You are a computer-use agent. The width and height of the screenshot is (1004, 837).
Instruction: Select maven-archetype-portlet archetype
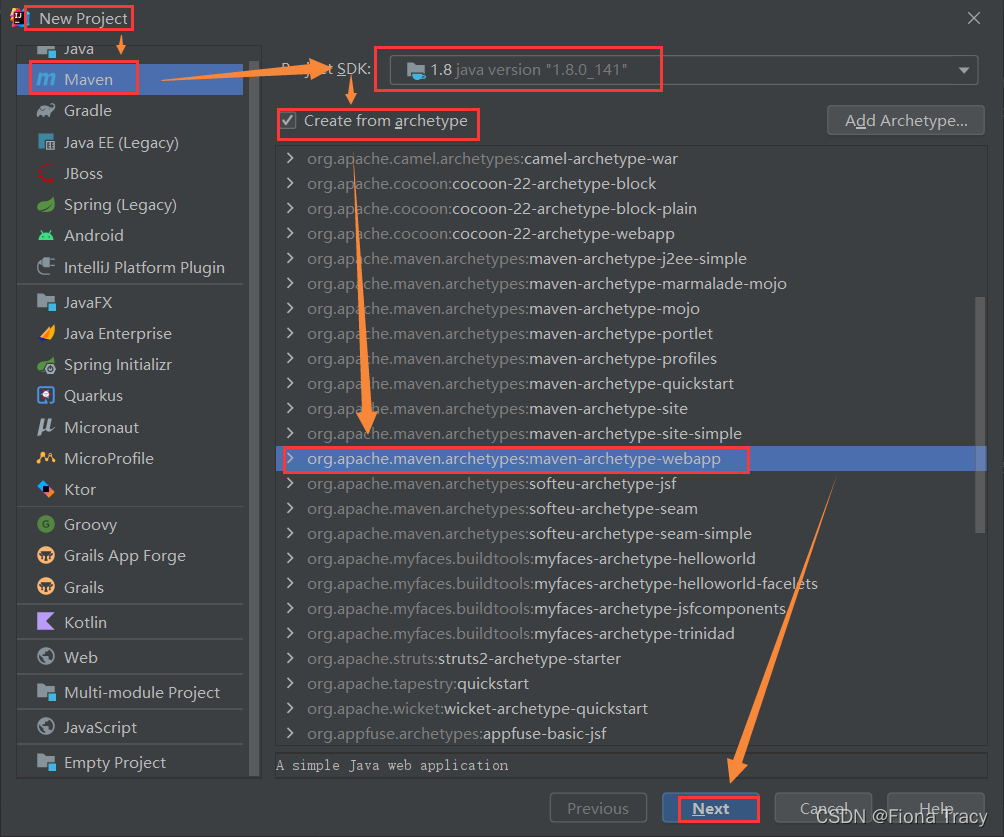click(x=631, y=334)
